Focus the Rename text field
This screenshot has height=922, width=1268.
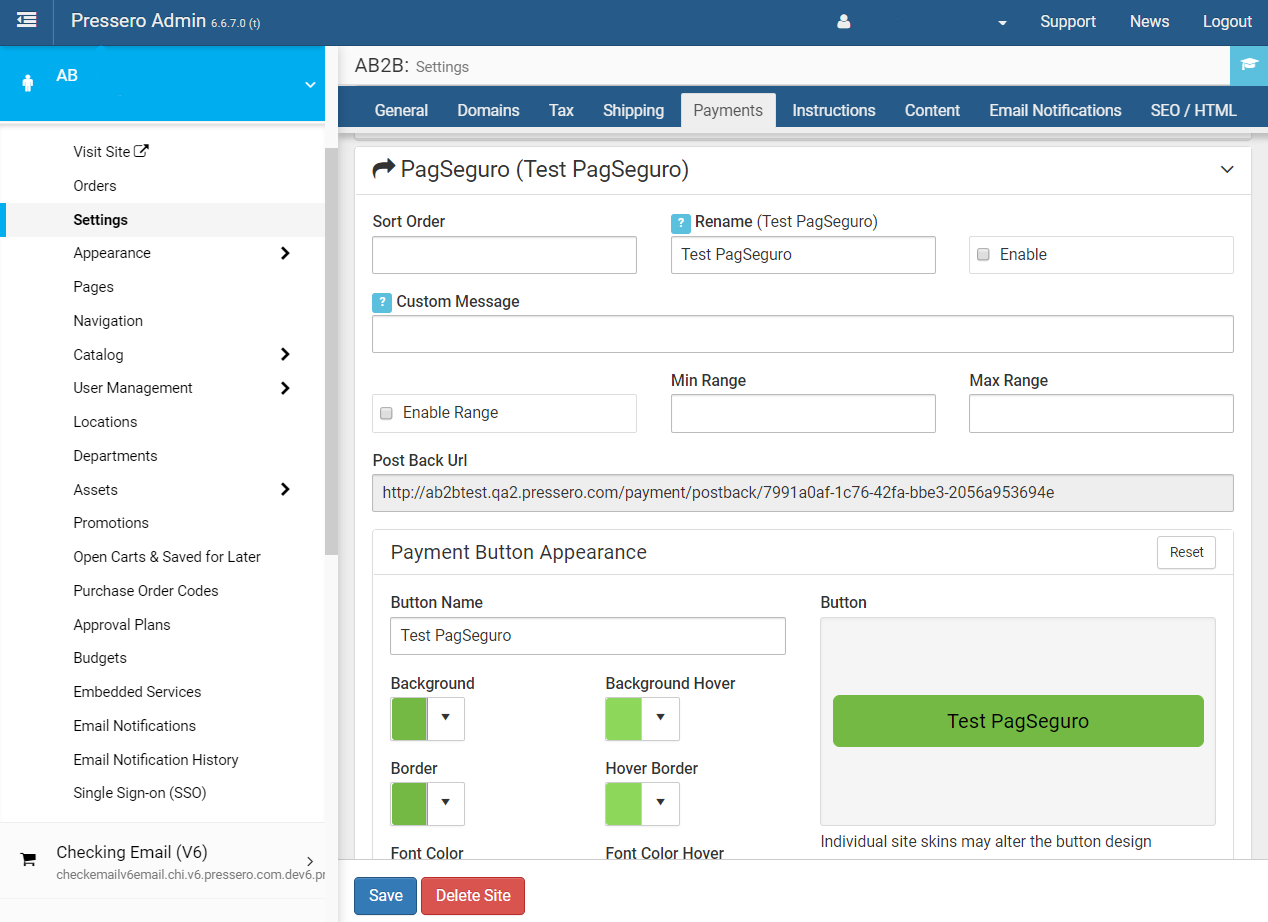(803, 255)
